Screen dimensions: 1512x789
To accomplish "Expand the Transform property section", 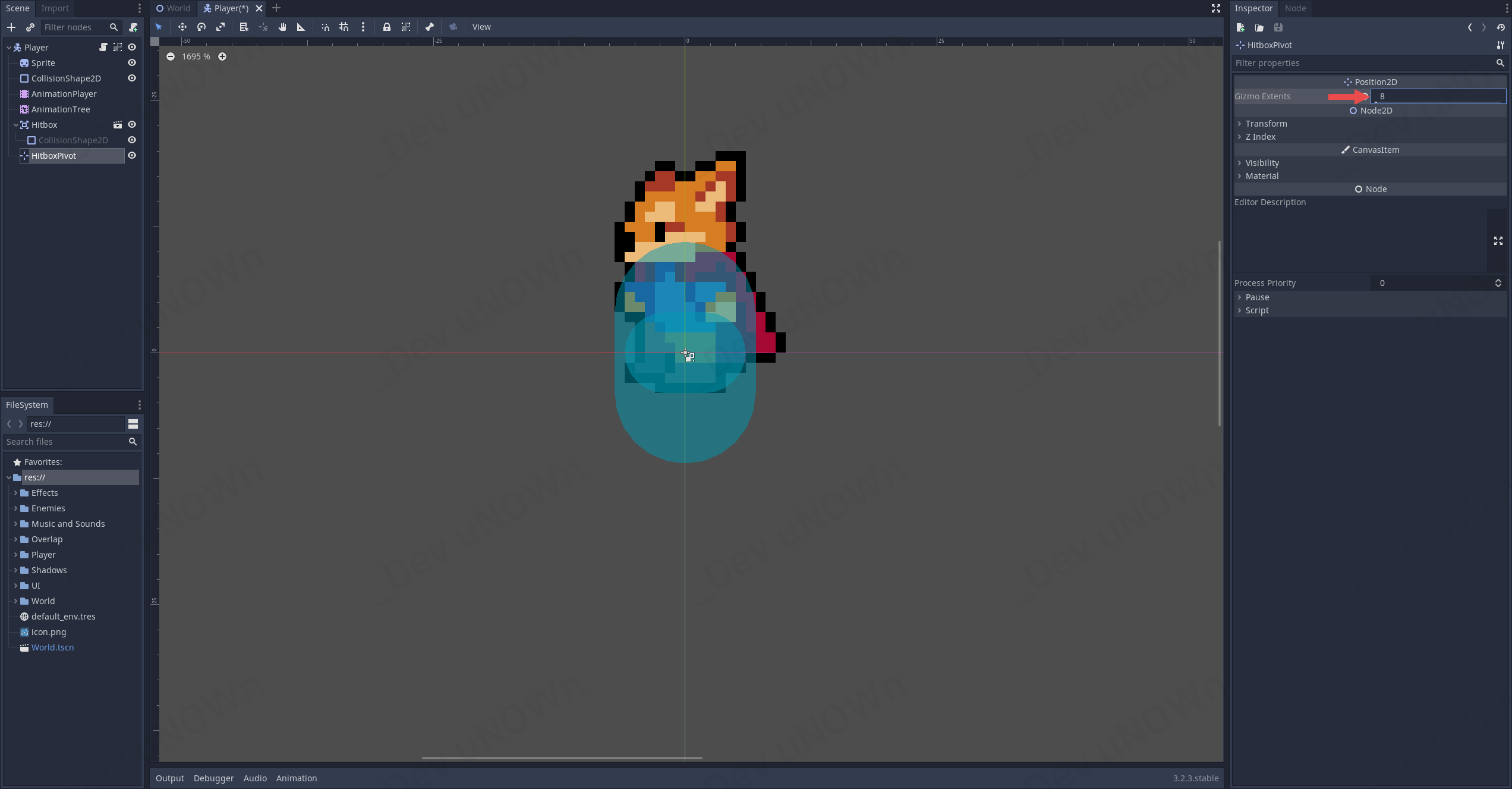I will (x=1266, y=124).
